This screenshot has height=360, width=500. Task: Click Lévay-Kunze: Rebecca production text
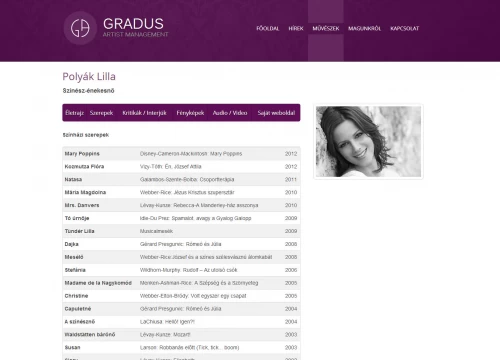199,205
